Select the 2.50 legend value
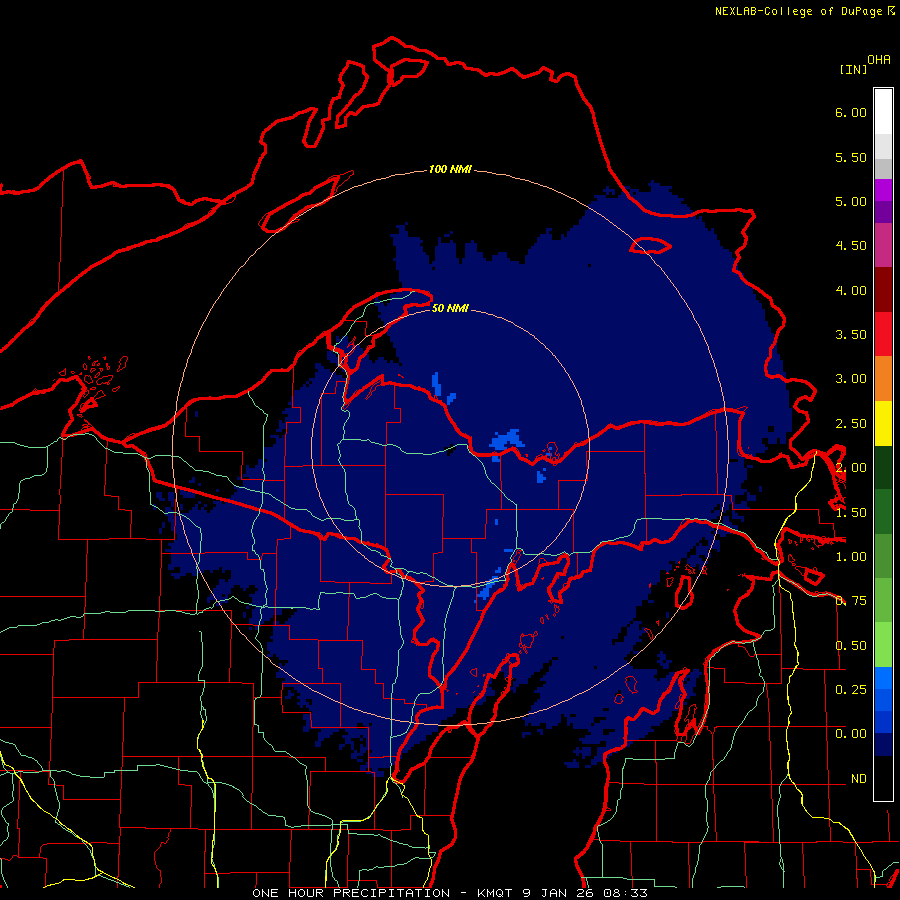This screenshot has height=900, width=900. coord(851,424)
